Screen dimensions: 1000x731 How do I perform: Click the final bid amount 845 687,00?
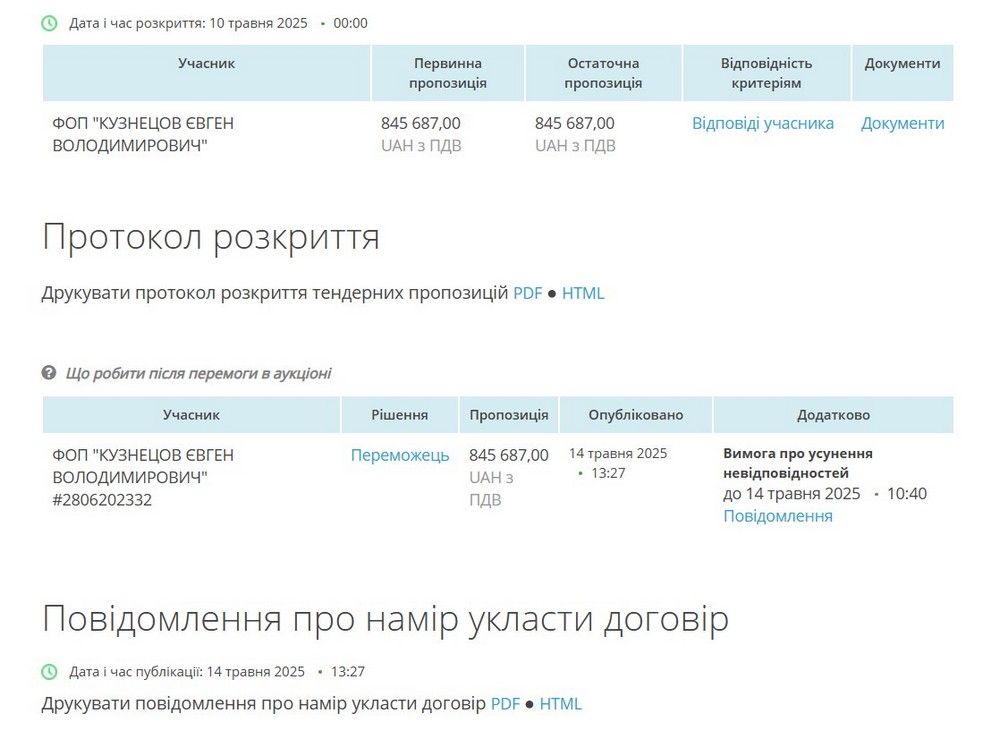[x=575, y=123]
